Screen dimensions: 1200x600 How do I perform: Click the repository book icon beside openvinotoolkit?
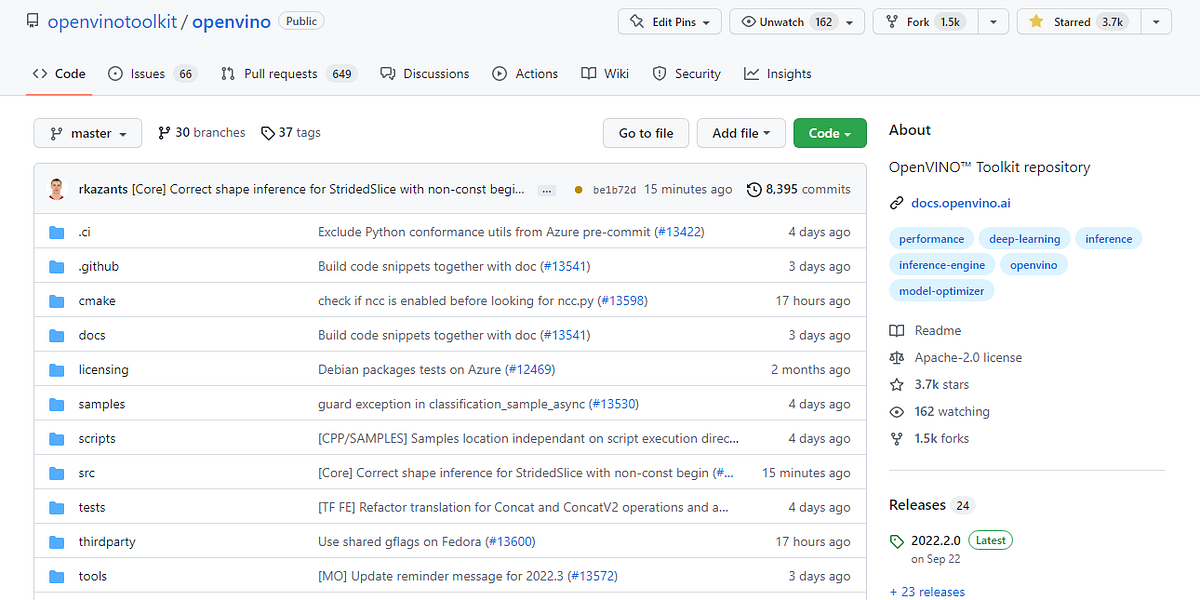[x=32, y=21]
